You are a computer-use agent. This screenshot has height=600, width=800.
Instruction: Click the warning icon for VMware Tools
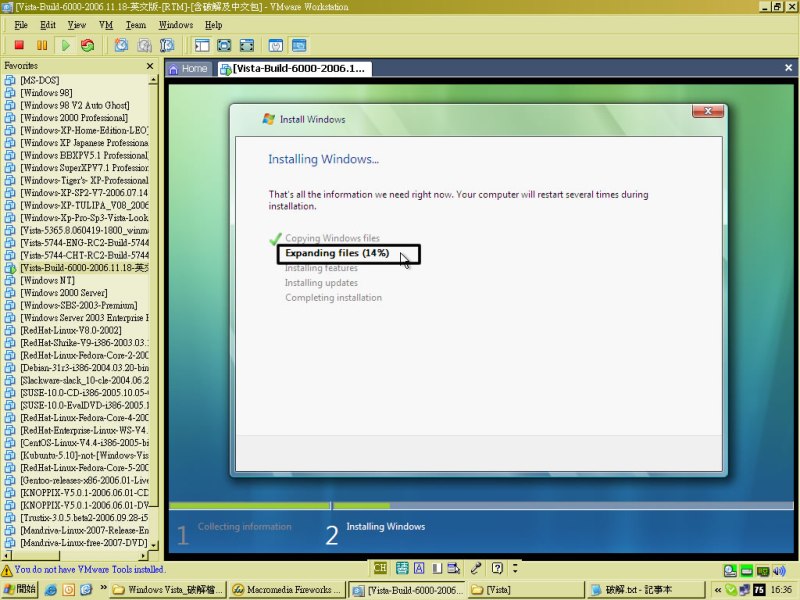click(x=7, y=570)
